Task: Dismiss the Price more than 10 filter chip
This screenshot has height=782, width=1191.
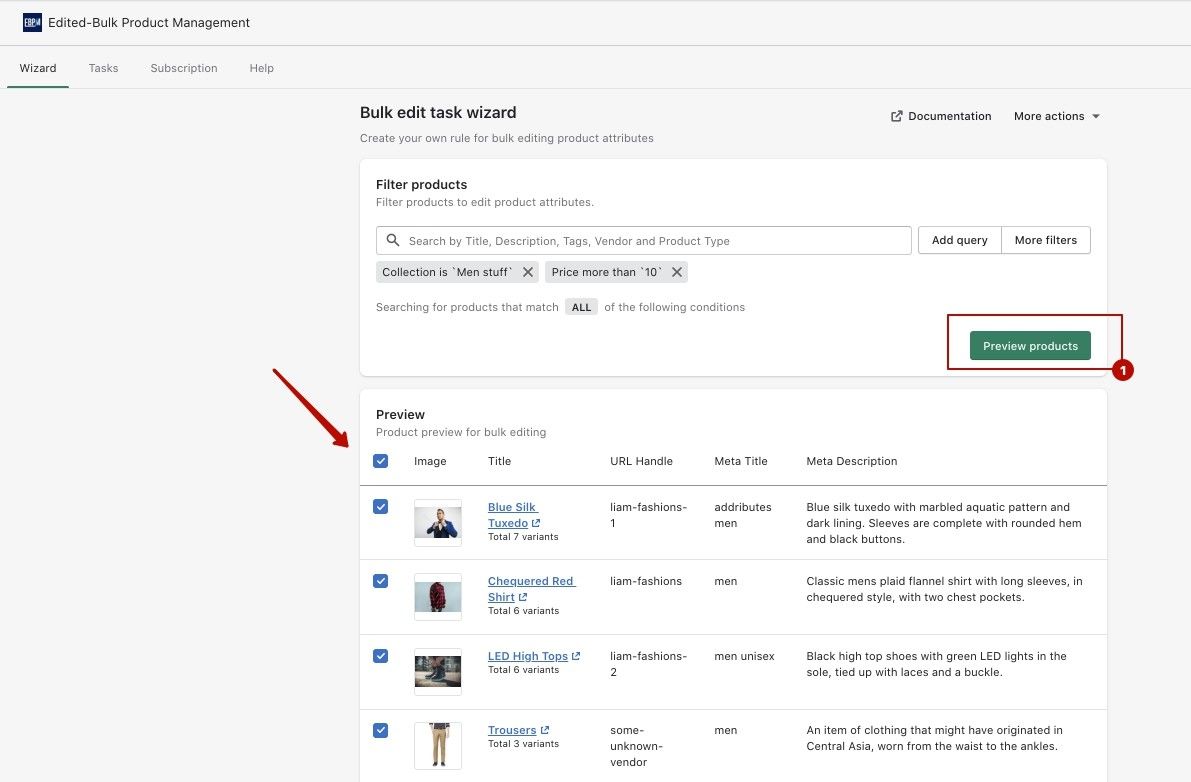Action: (x=677, y=271)
